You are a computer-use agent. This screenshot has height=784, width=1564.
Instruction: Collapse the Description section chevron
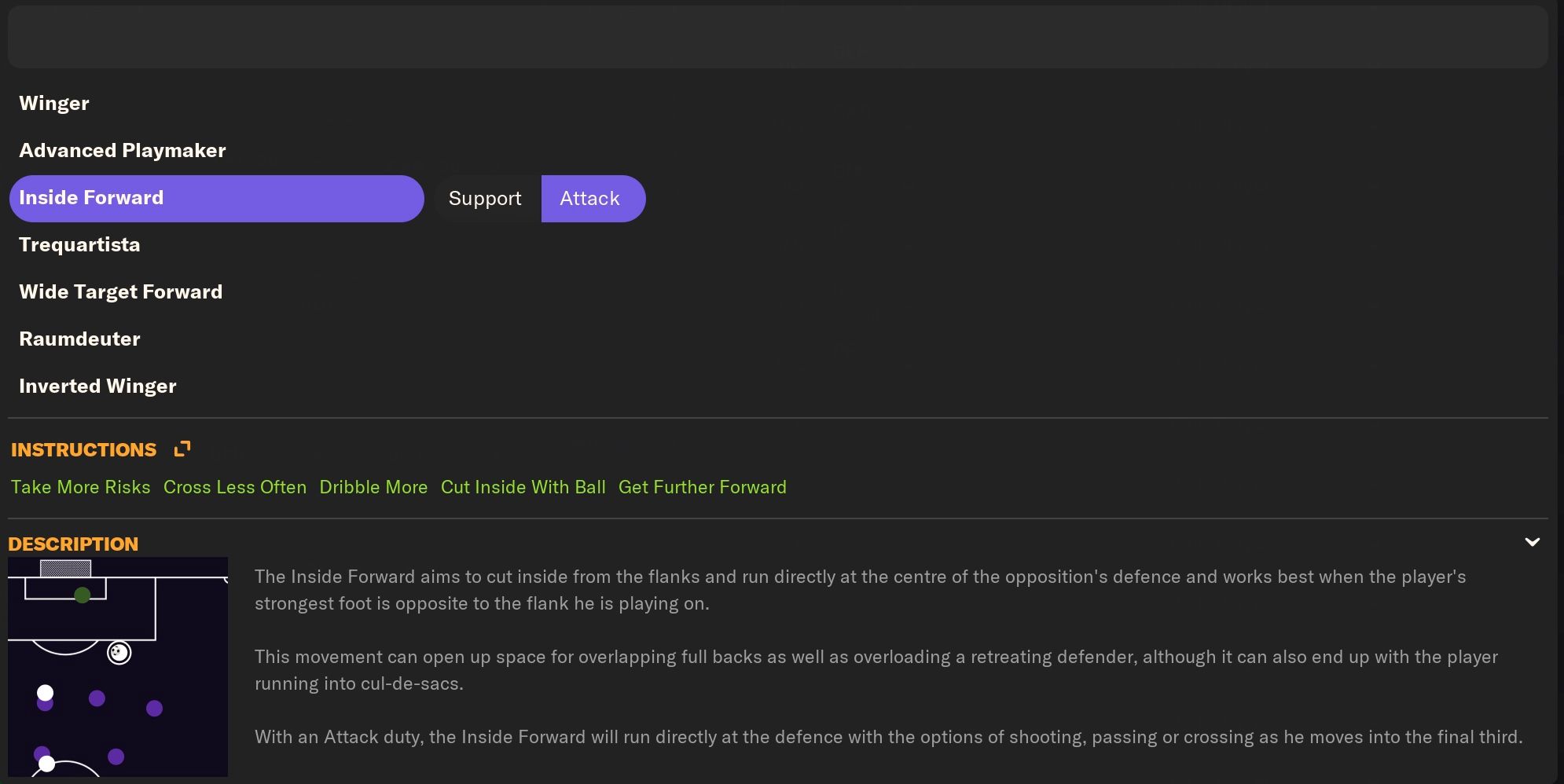point(1532,542)
